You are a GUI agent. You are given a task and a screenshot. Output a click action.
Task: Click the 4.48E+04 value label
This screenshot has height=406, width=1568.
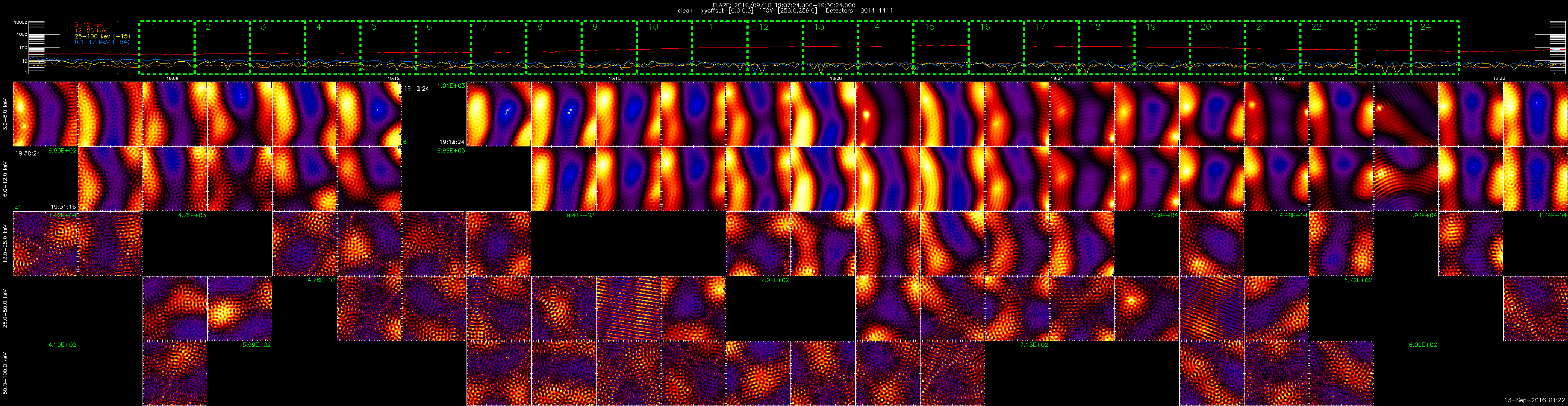pos(1293,215)
